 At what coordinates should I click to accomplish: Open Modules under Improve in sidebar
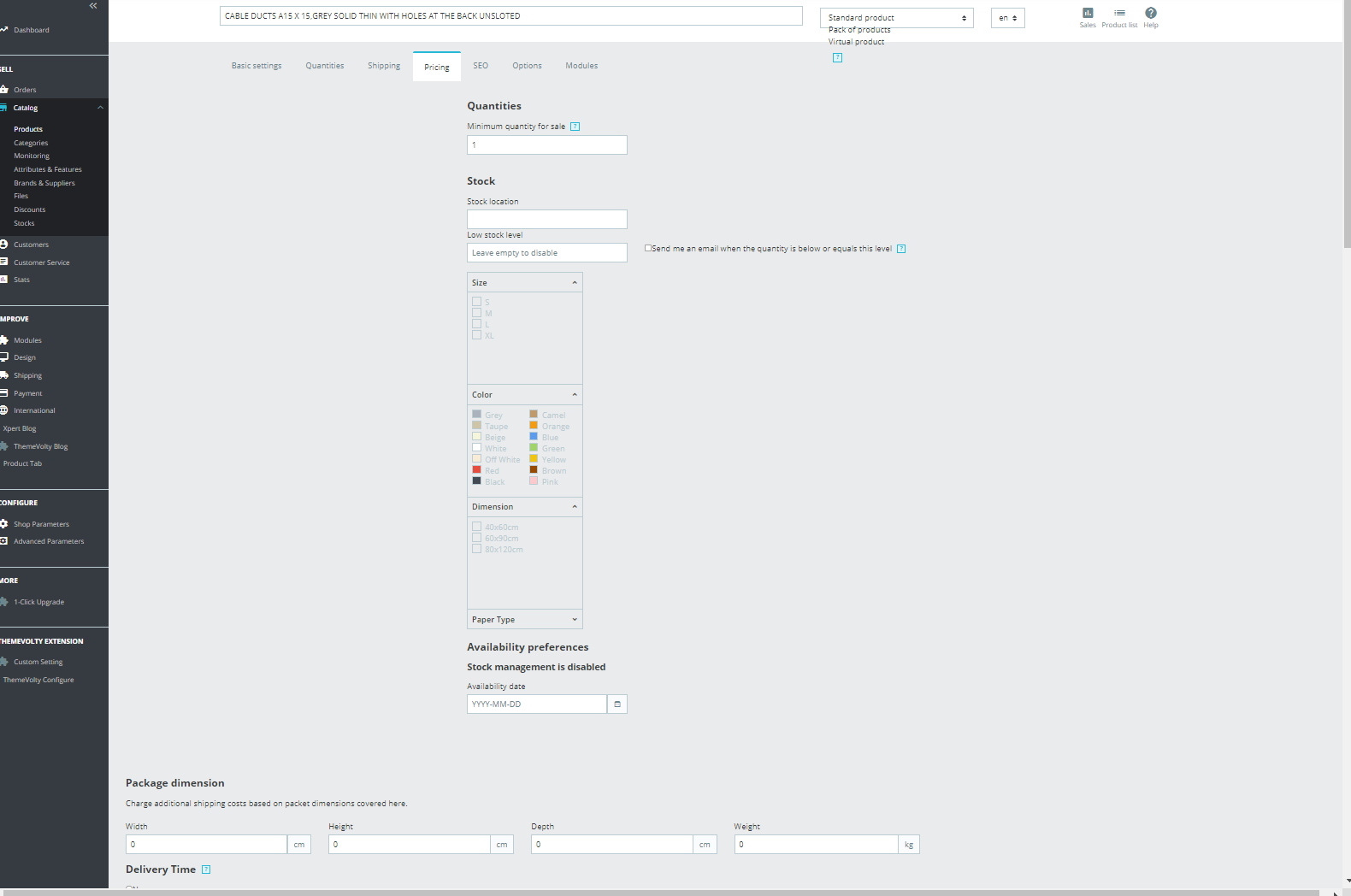tap(27, 340)
